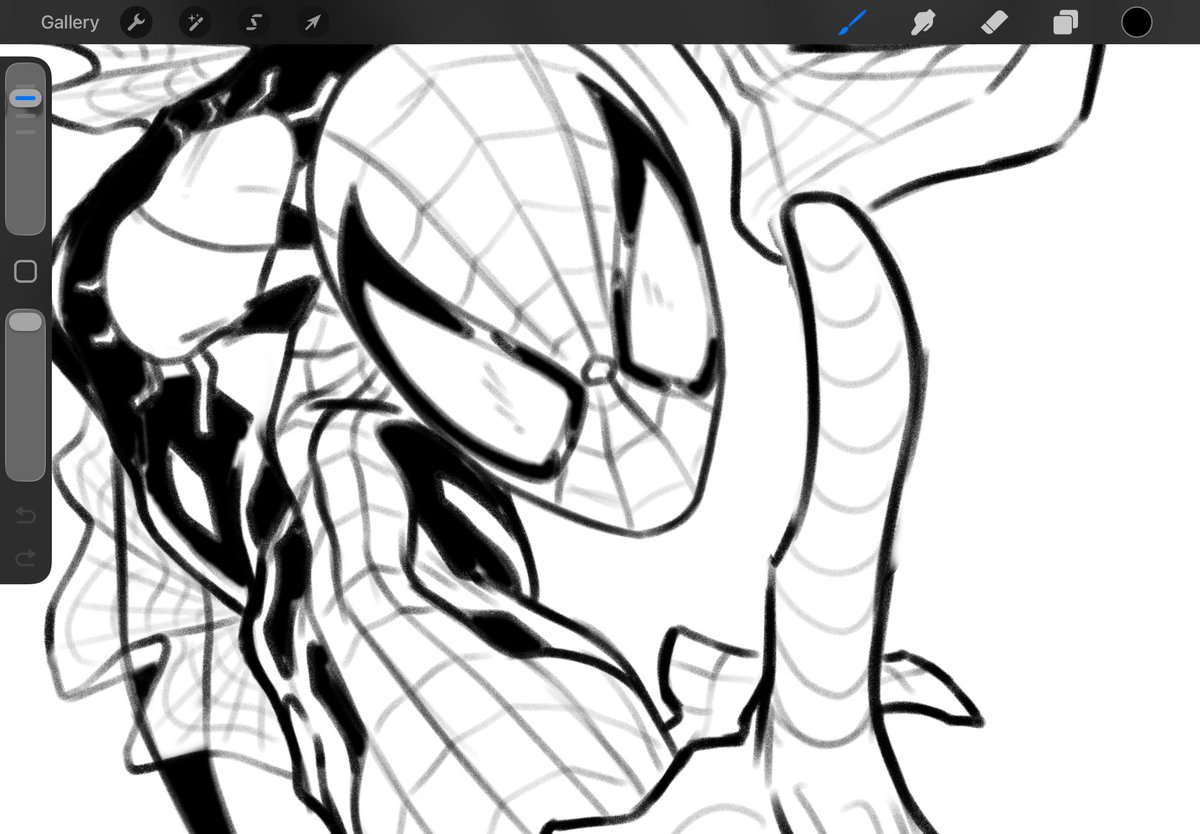Open the Gallery view

pos(70,22)
